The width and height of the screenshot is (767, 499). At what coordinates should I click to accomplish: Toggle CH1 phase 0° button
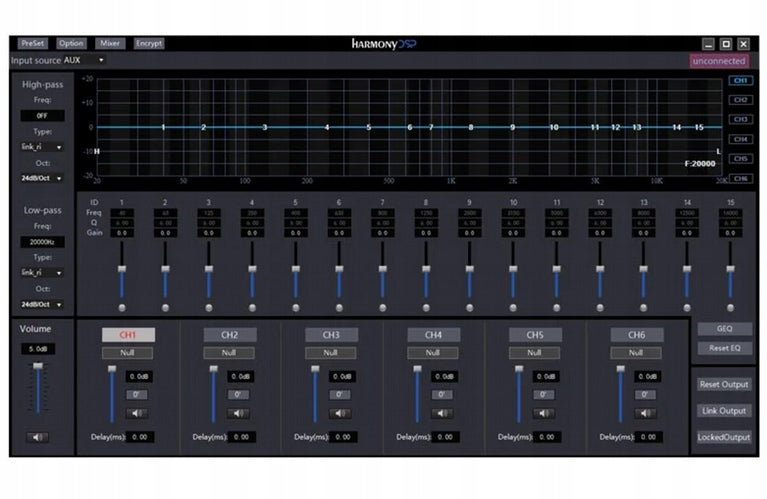137,394
